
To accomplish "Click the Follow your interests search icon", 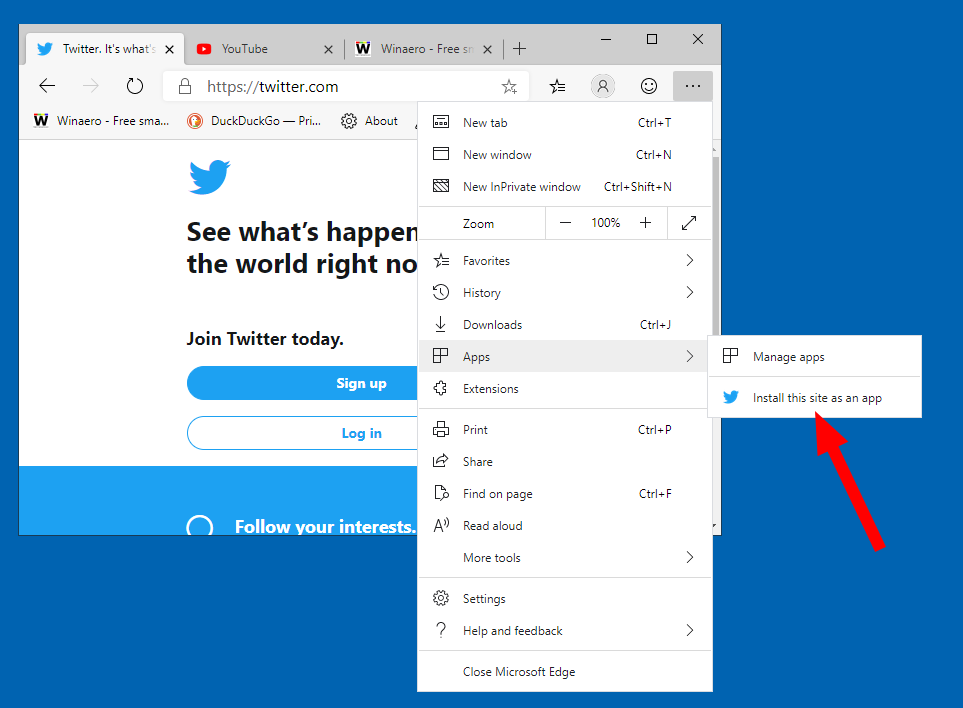I will coord(200,526).
